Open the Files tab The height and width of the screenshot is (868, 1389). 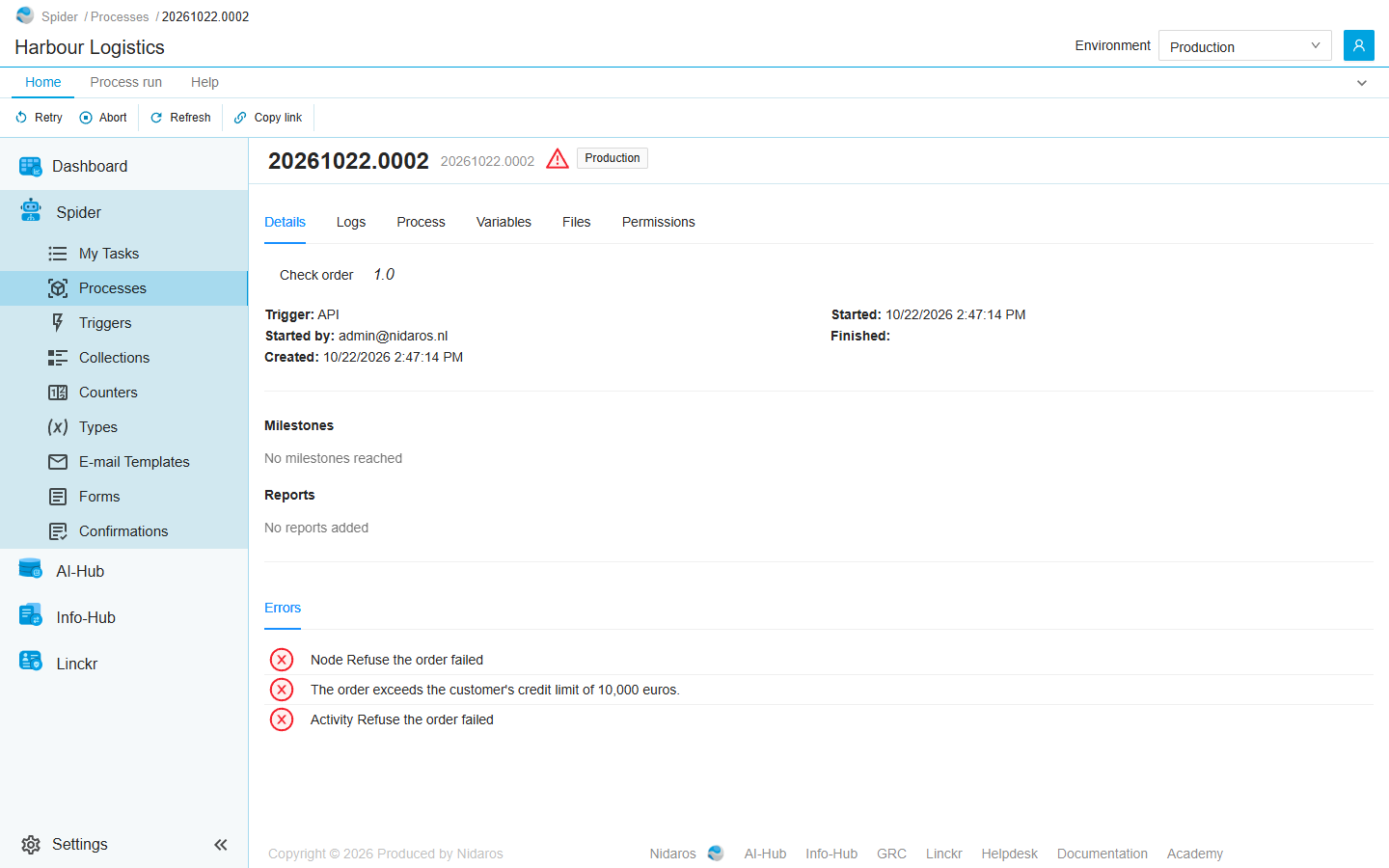[577, 222]
